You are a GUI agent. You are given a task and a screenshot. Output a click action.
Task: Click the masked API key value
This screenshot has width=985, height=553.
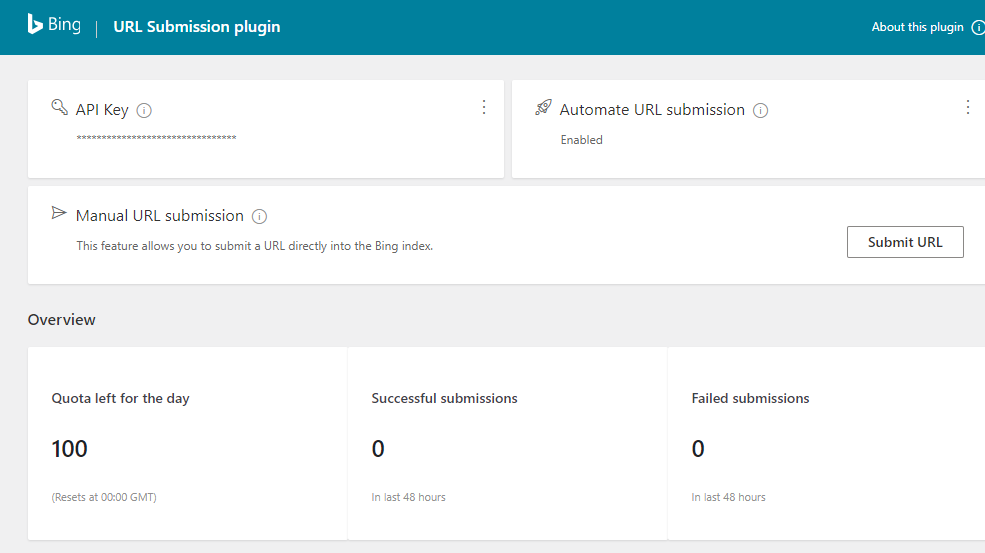coord(156,137)
